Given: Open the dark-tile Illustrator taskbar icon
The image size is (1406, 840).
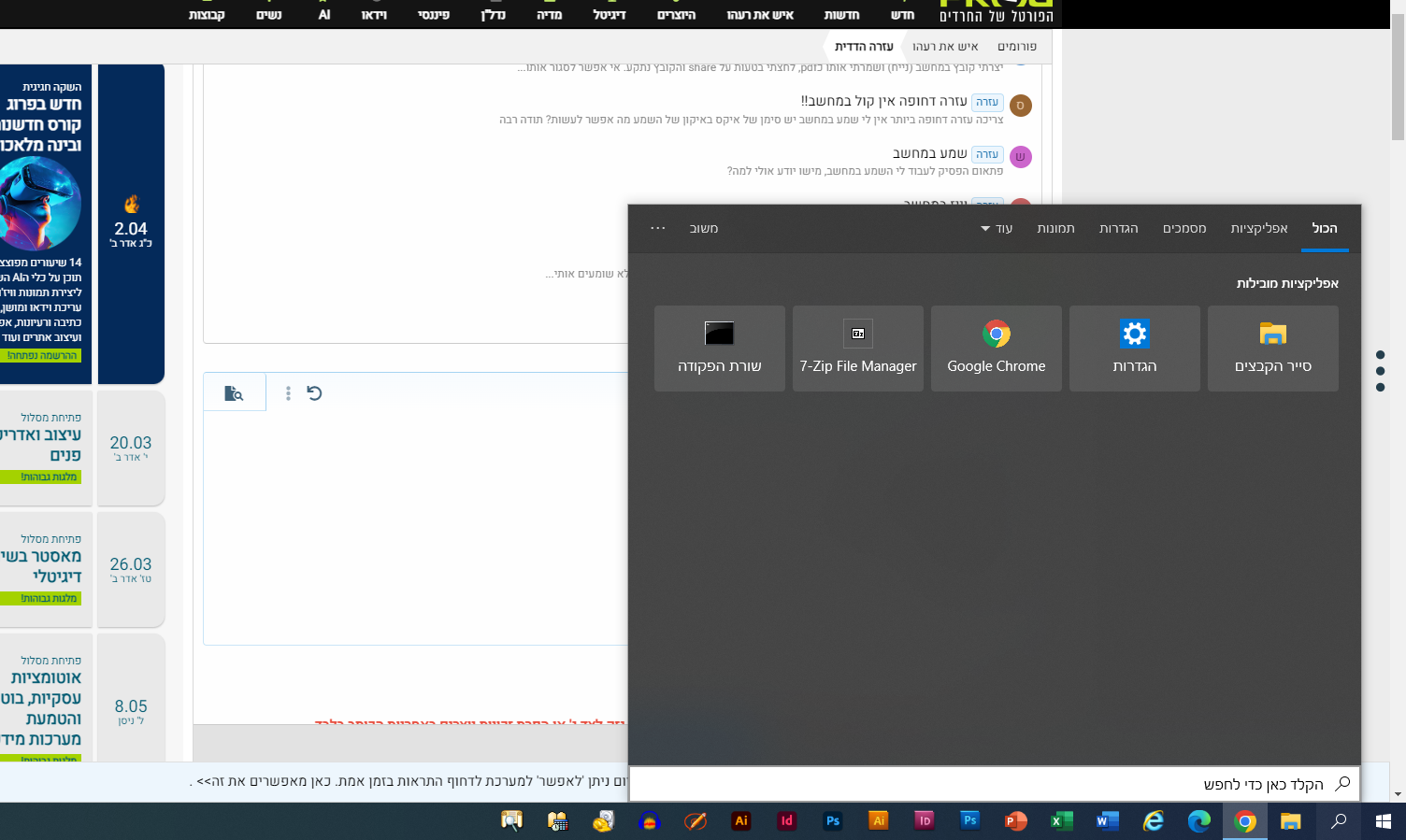Looking at the screenshot, I should [741, 821].
